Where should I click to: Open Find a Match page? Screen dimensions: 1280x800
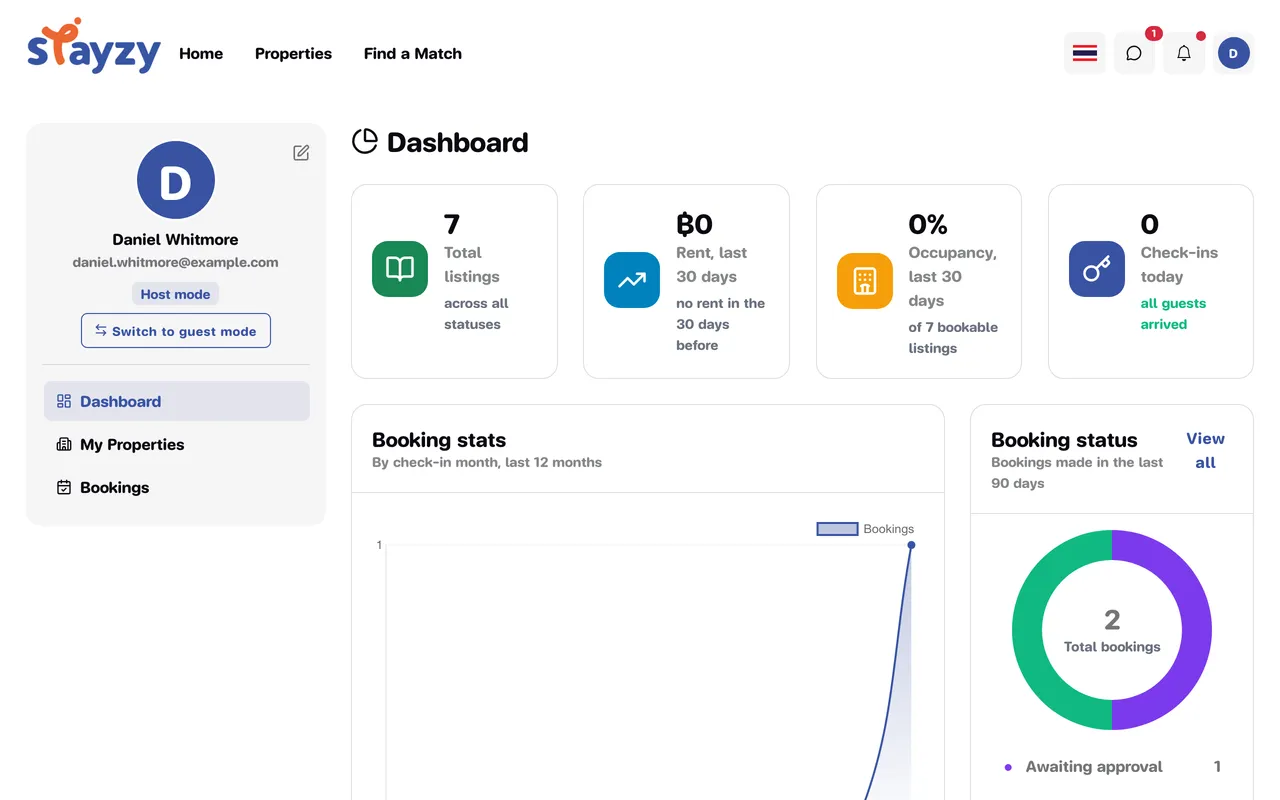coord(413,54)
